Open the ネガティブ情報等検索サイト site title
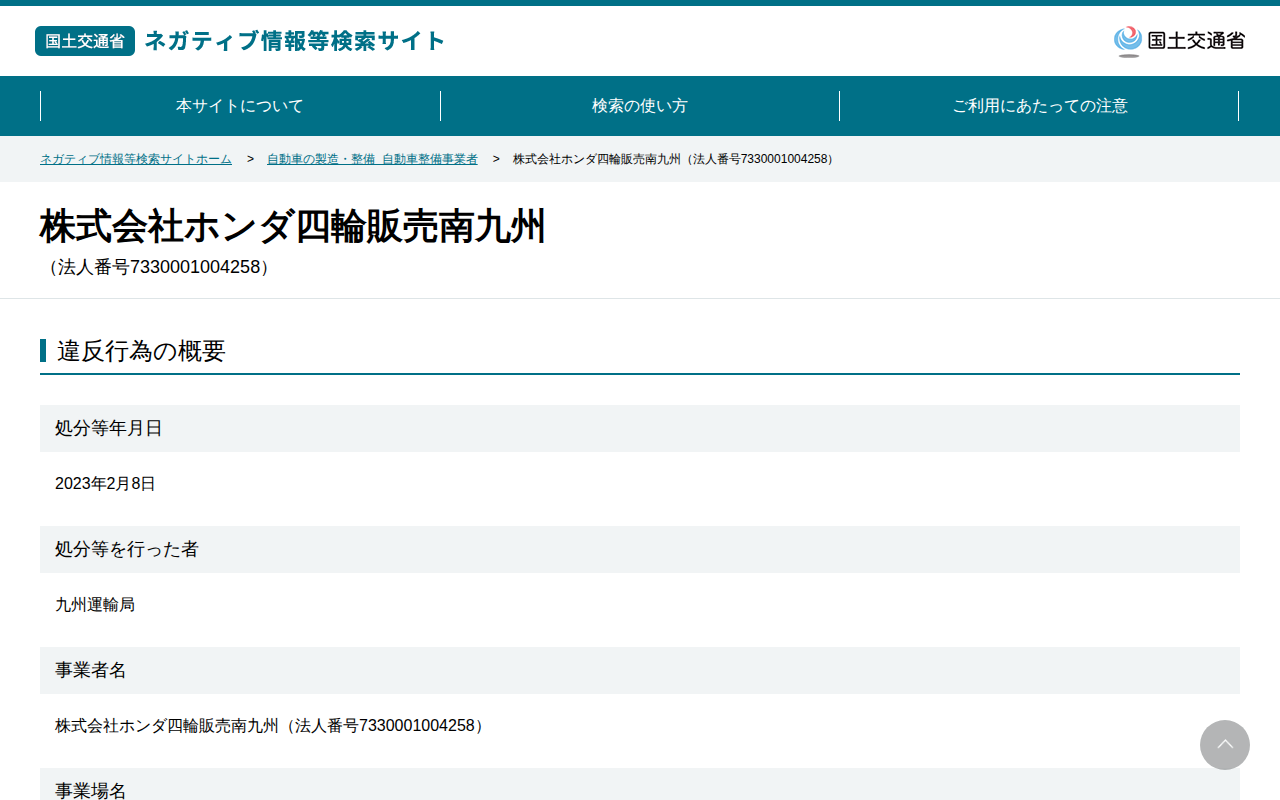This screenshot has width=1280, height=800. [x=295, y=41]
